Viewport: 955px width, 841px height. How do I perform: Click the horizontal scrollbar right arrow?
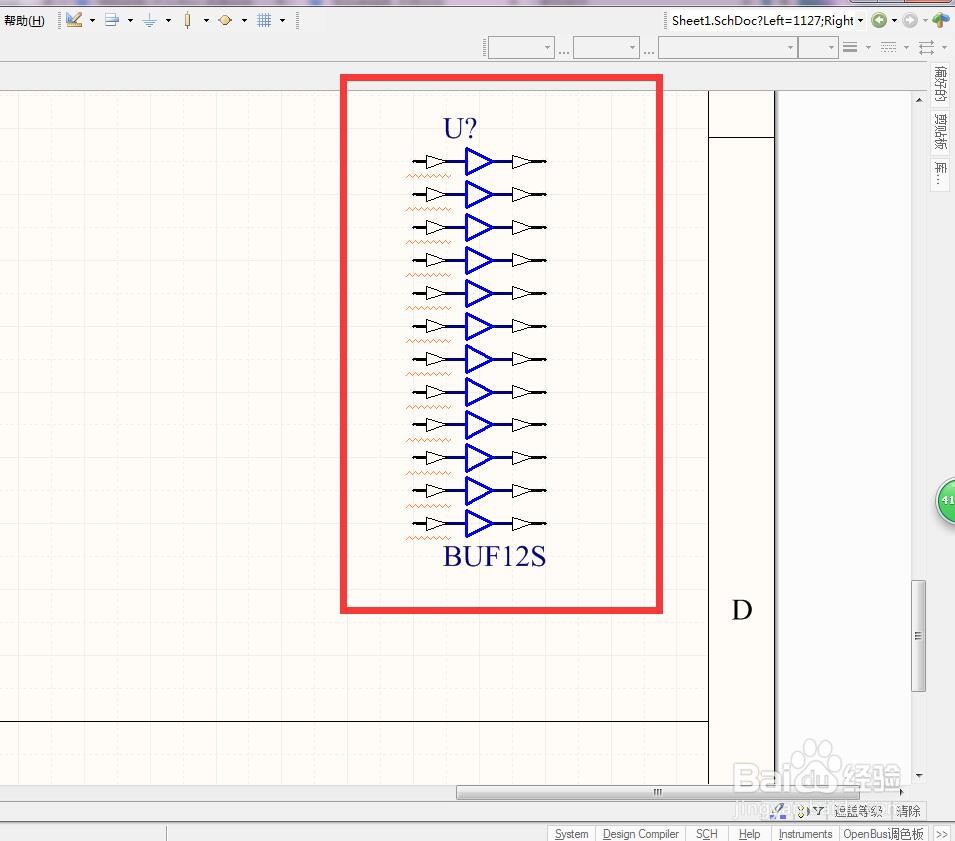point(901,792)
